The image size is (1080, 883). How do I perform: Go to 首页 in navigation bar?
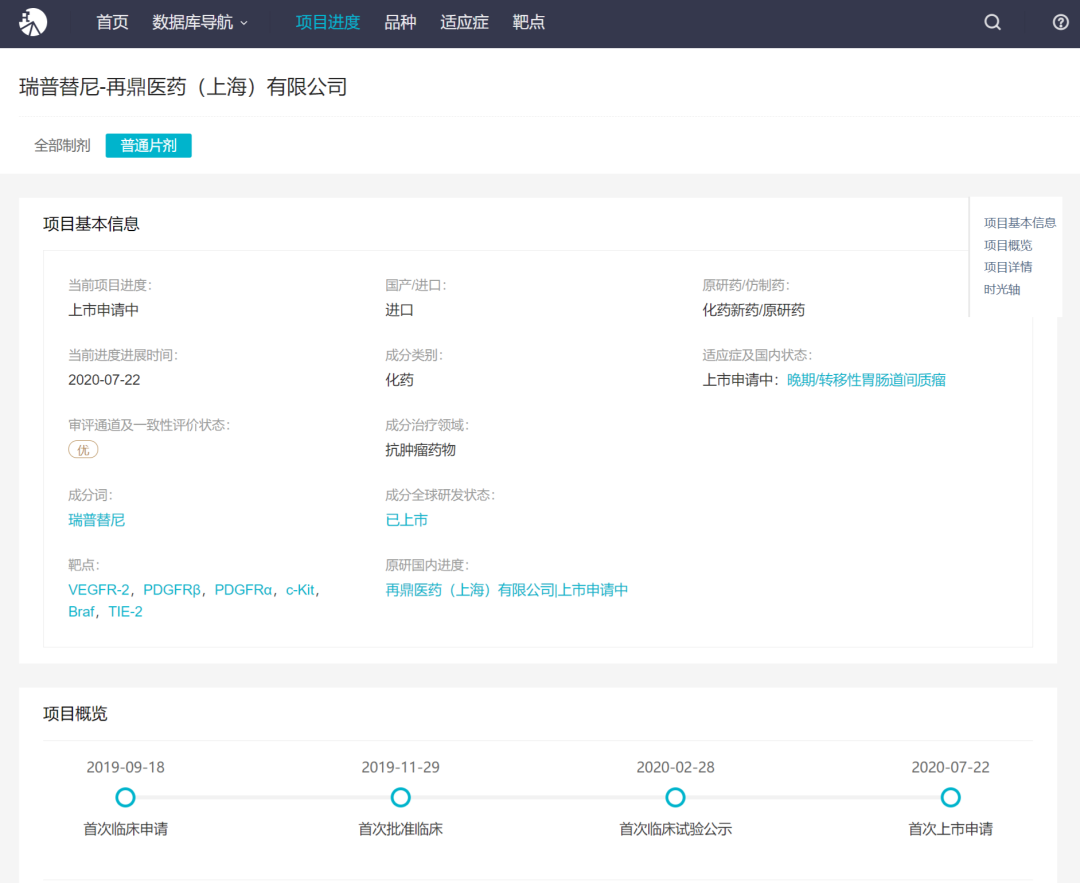(112, 23)
